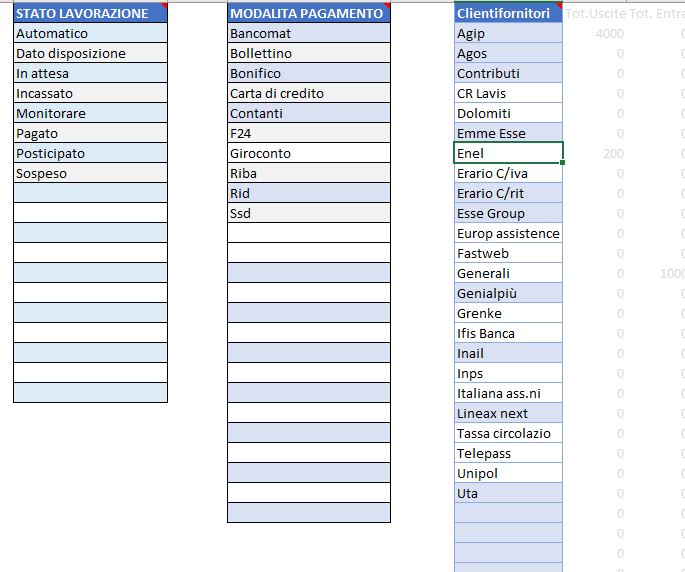Viewport: 685px width, 572px height.
Task: Click the 'Contanti' cell
Action: coord(309,114)
